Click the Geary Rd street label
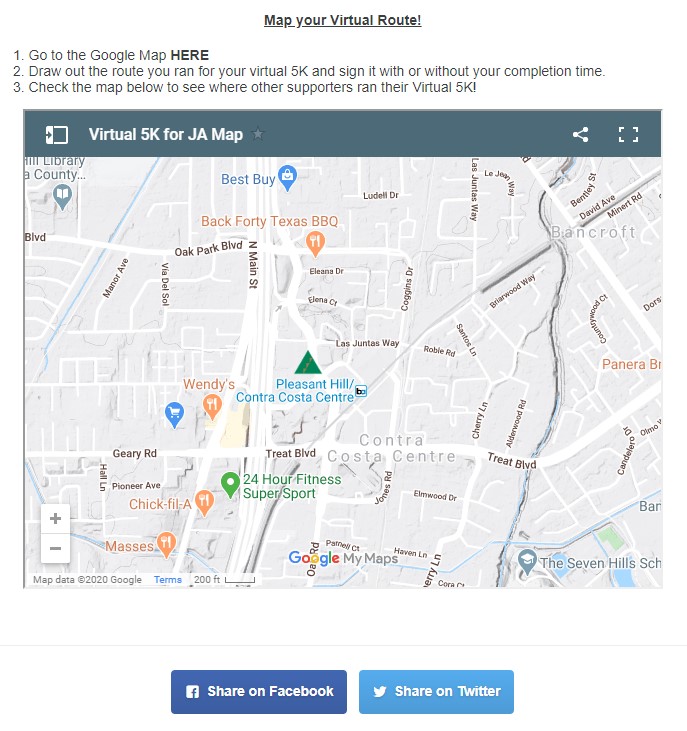Screen dimensions: 687x731 135,453
